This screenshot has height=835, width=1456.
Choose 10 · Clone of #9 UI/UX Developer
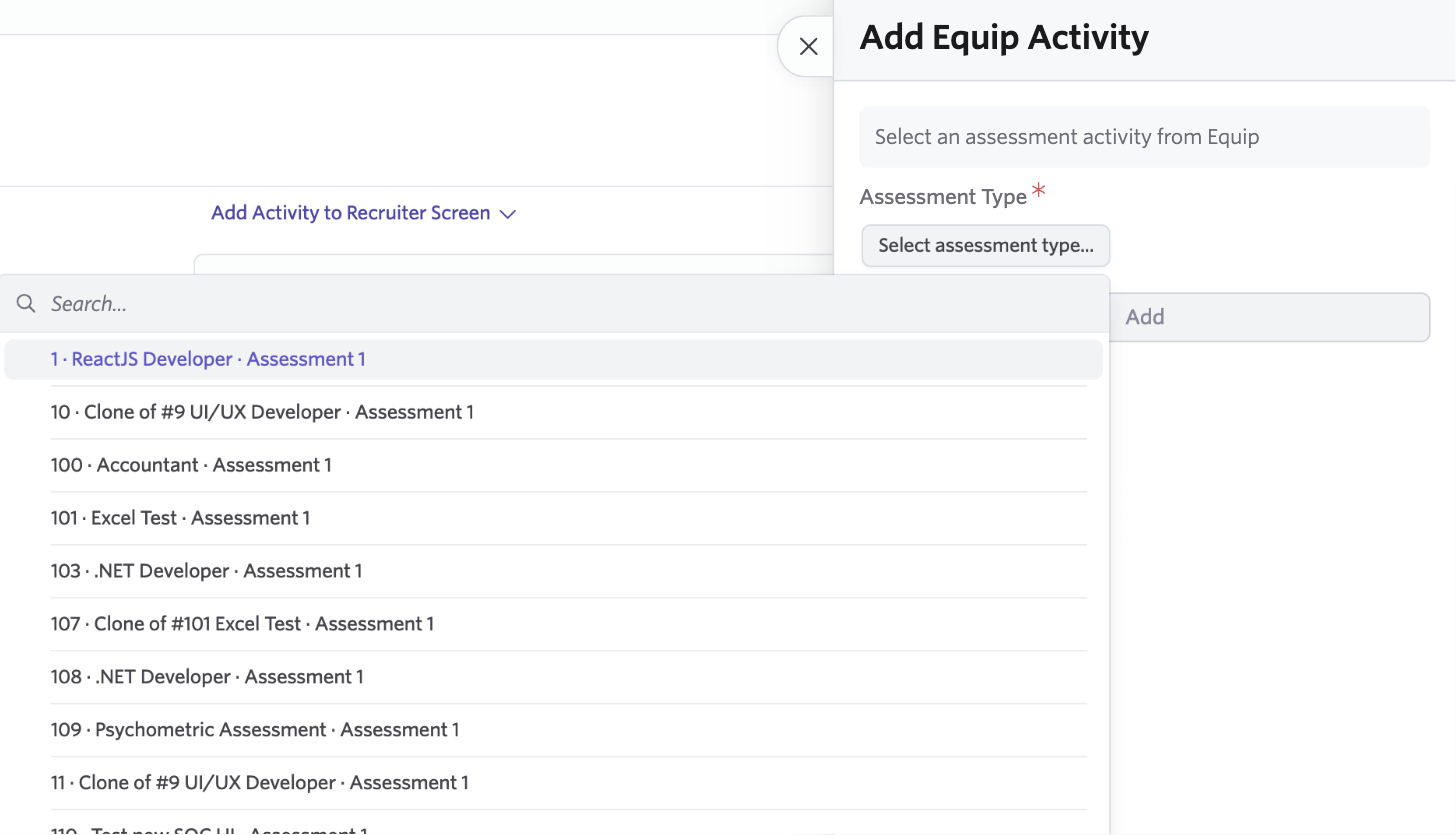[x=553, y=412]
